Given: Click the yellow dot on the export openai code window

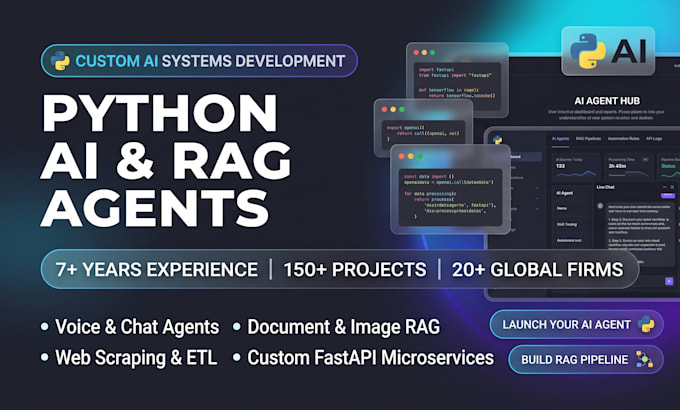Looking at the screenshot, I should pyautogui.click(x=393, y=109).
